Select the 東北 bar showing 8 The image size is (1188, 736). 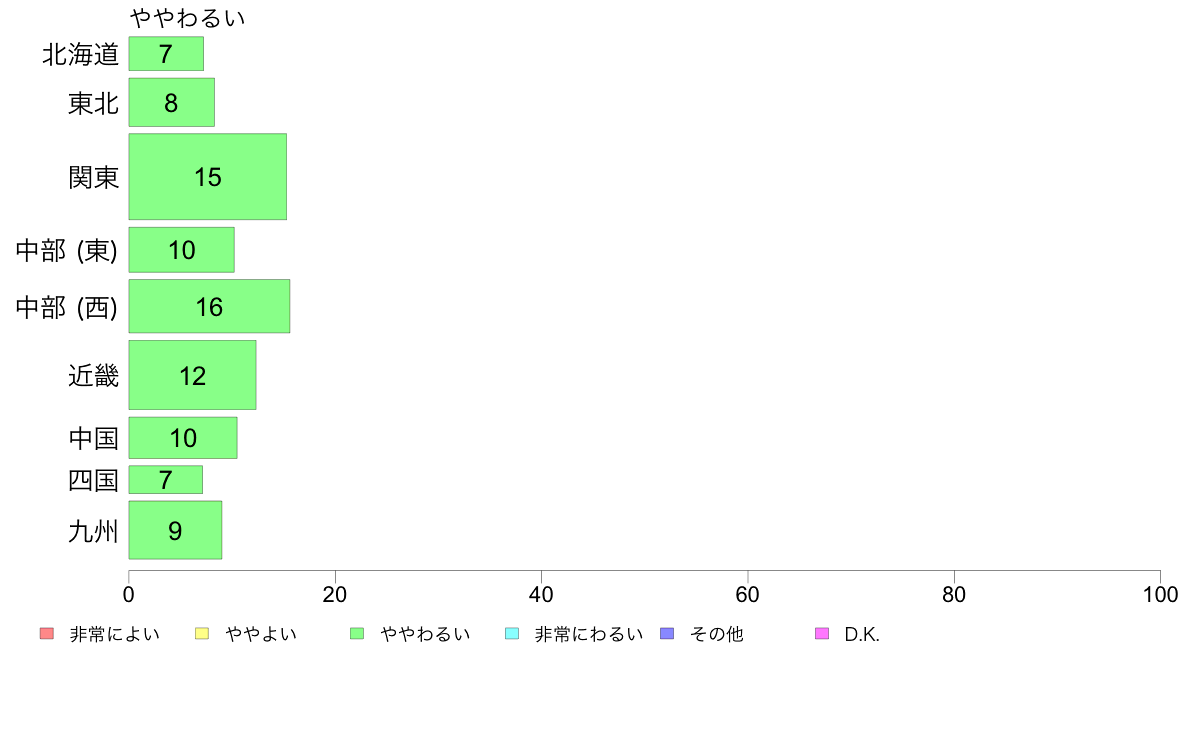tap(171, 102)
